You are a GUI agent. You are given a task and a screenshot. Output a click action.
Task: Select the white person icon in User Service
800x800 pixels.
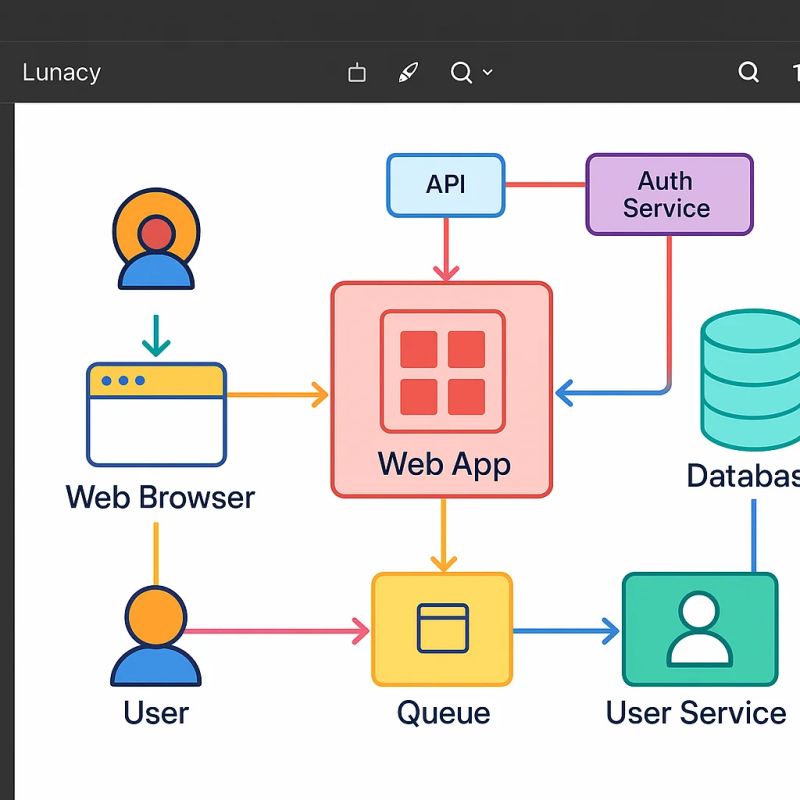[x=700, y=630]
